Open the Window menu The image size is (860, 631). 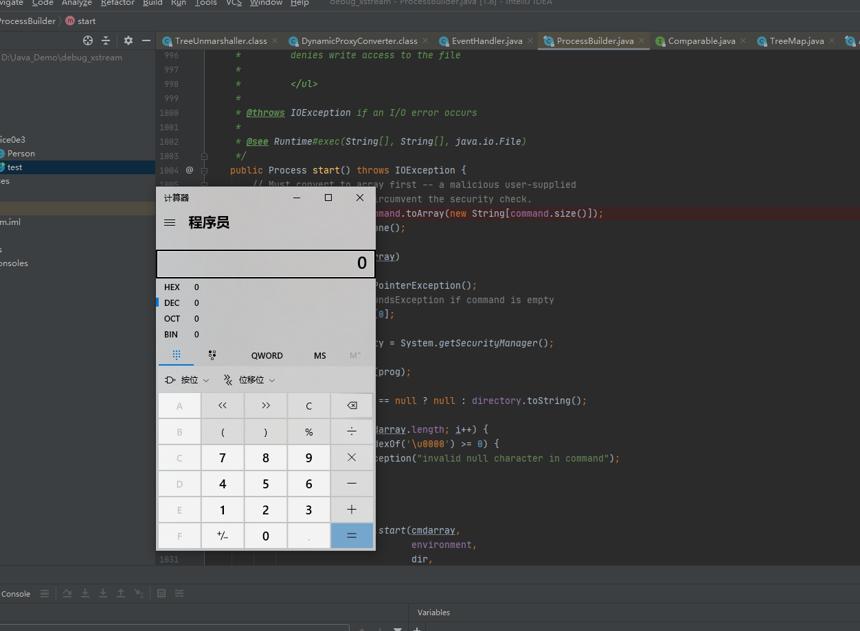pyautogui.click(x=266, y=3)
